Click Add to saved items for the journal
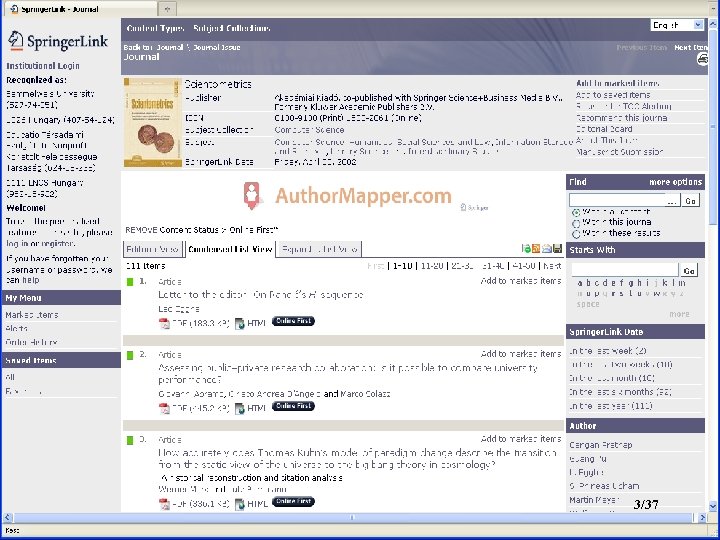Viewport: 720px width, 540px height. click(x=613, y=95)
